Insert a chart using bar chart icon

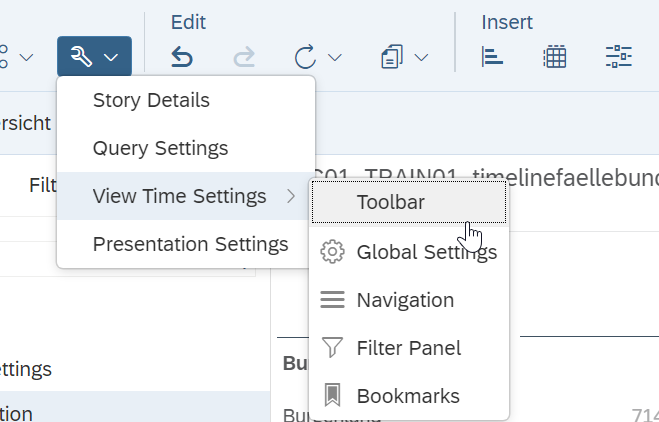point(492,57)
